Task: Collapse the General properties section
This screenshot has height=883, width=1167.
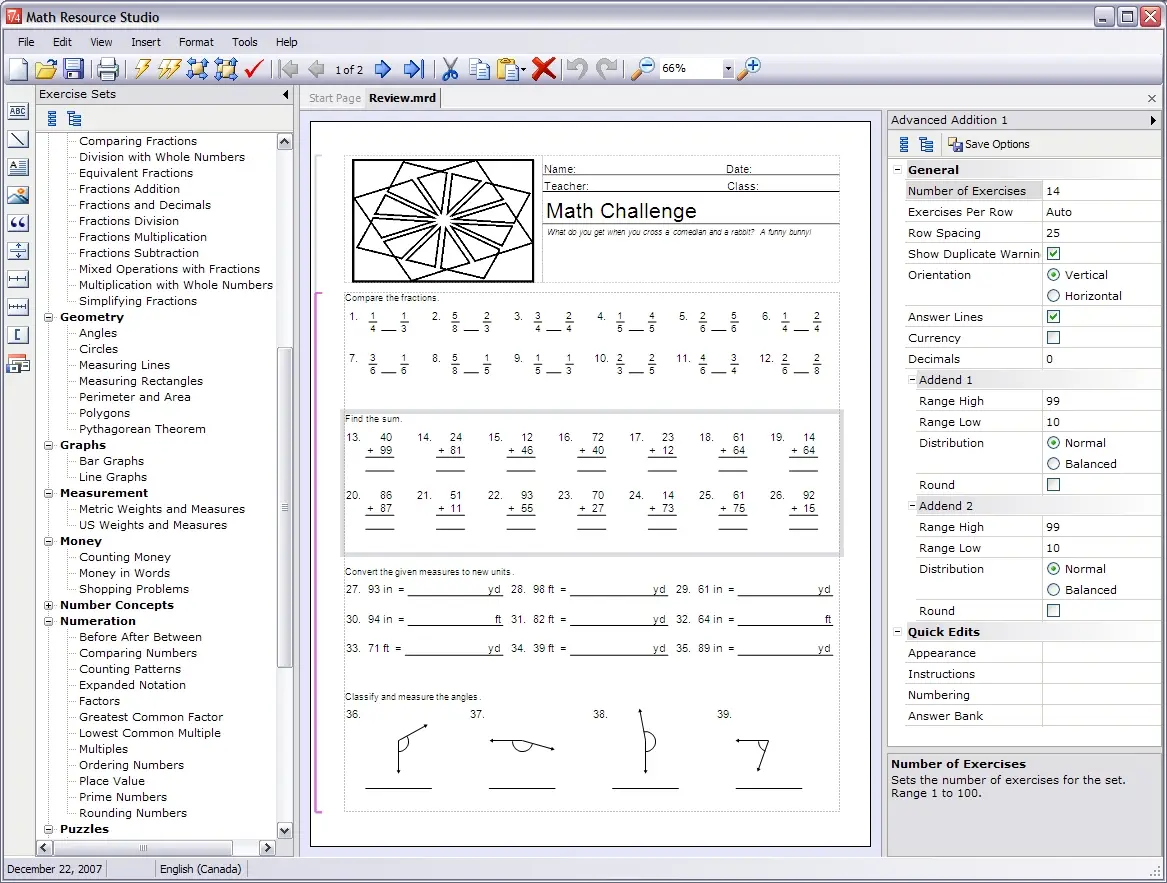Action: (x=898, y=170)
